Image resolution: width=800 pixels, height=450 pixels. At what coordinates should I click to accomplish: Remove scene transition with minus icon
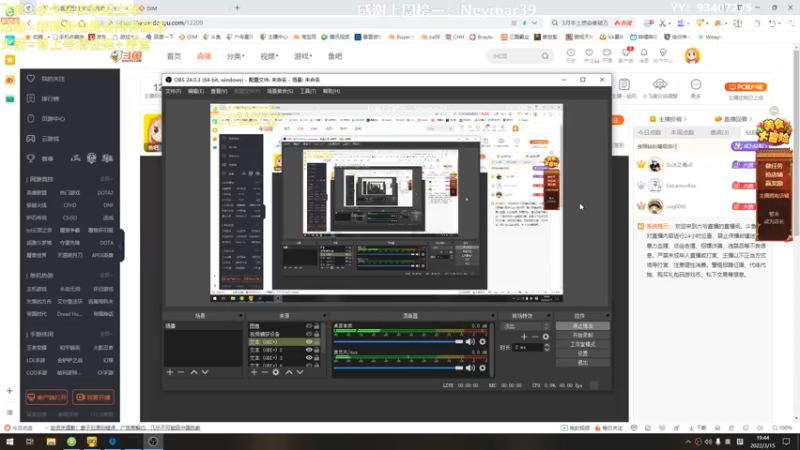click(x=535, y=337)
